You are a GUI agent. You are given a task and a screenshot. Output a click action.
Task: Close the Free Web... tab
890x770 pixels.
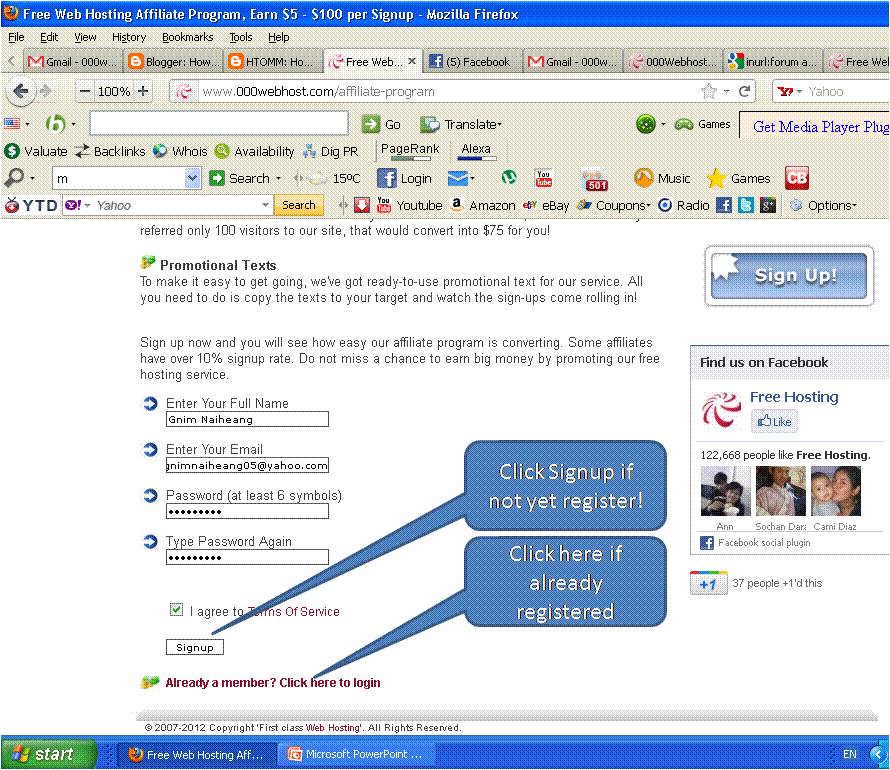point(412,61)
